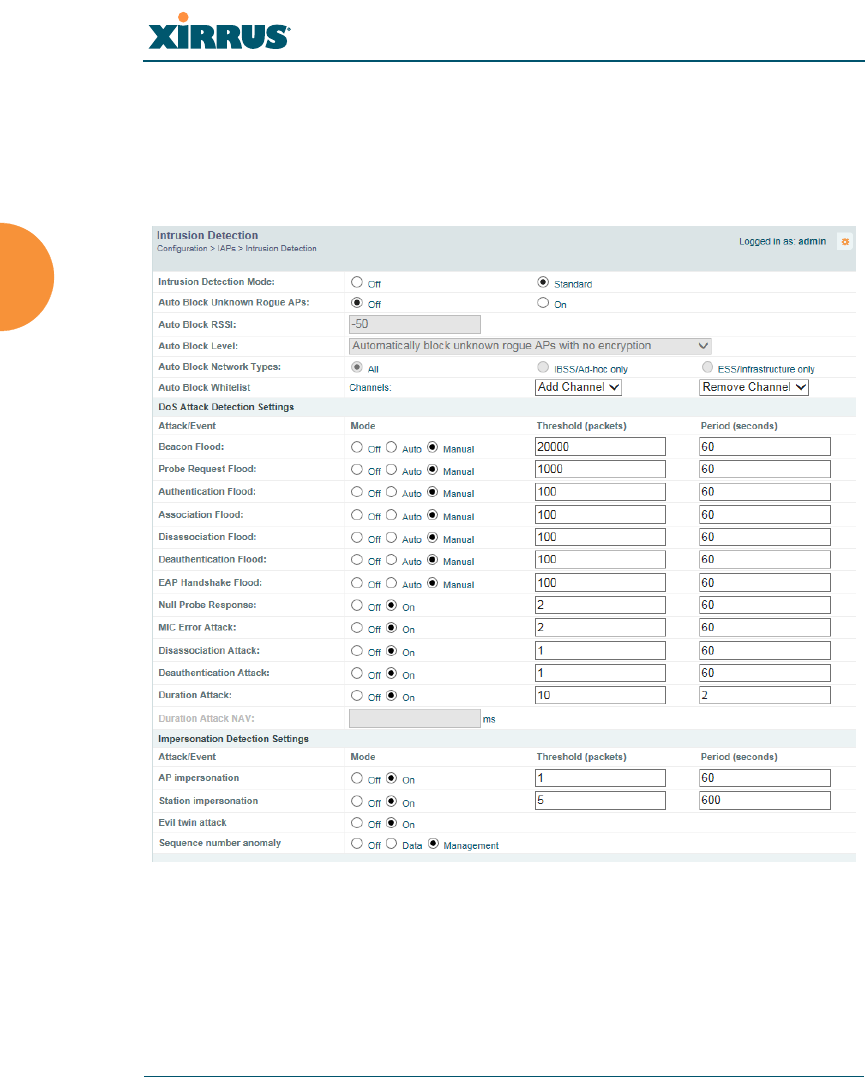Turn Off Evil twin attack detection
This screenshot has height=1077, width=865.
(x=357, y=823)
